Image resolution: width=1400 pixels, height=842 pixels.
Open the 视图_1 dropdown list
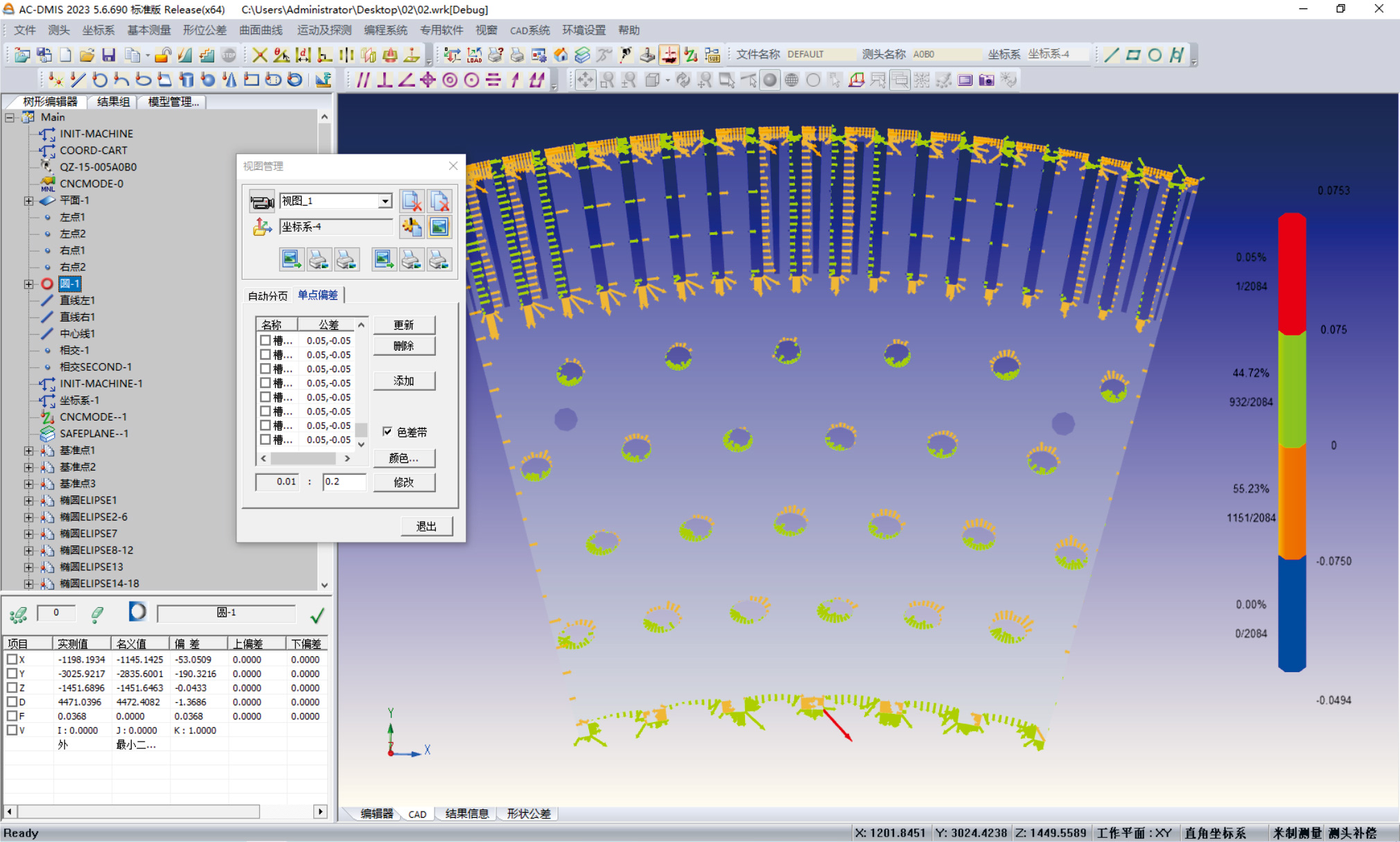pyautogui.click(x=385, y=201)
